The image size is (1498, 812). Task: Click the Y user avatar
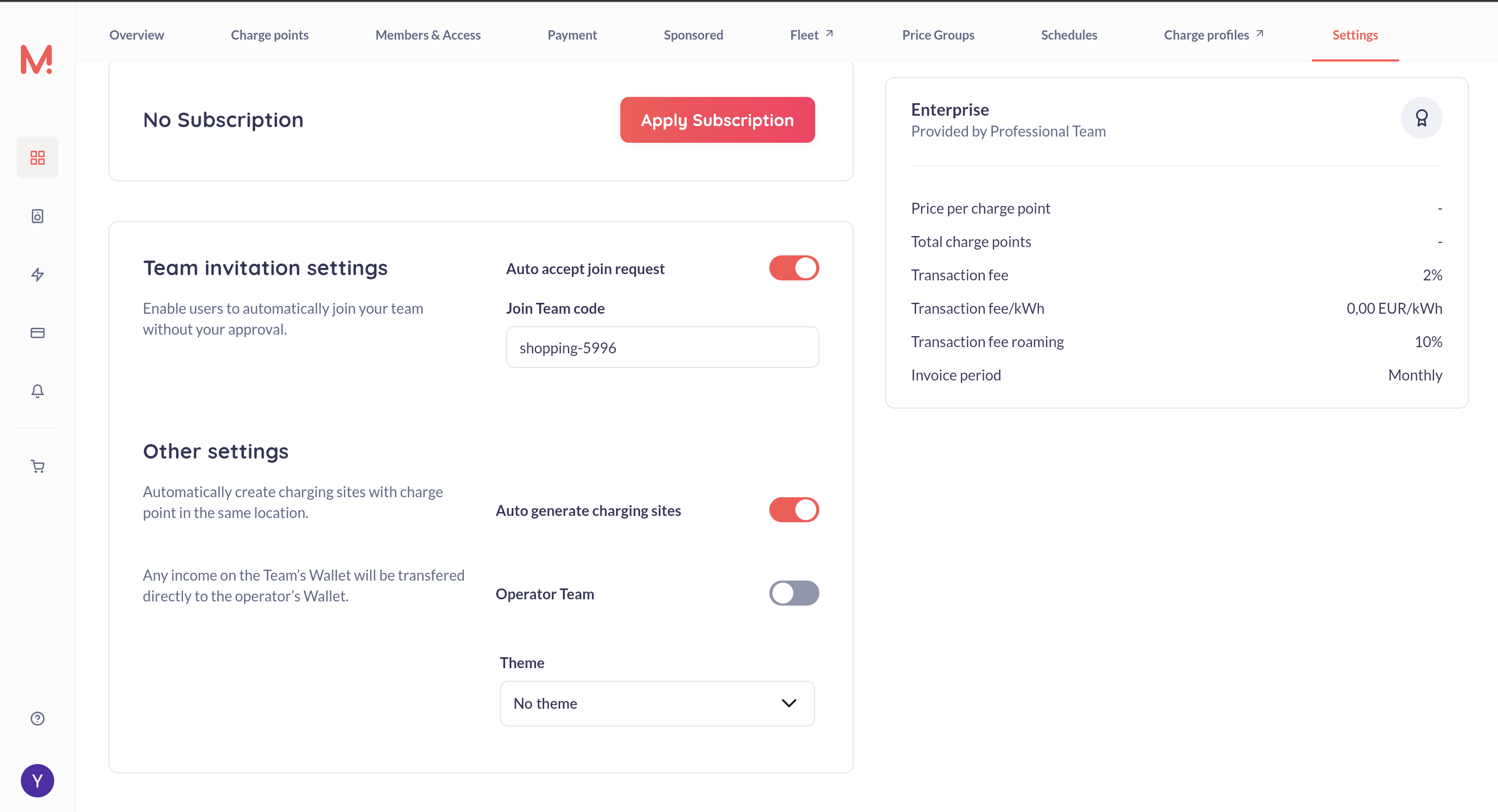click(37, 781)
